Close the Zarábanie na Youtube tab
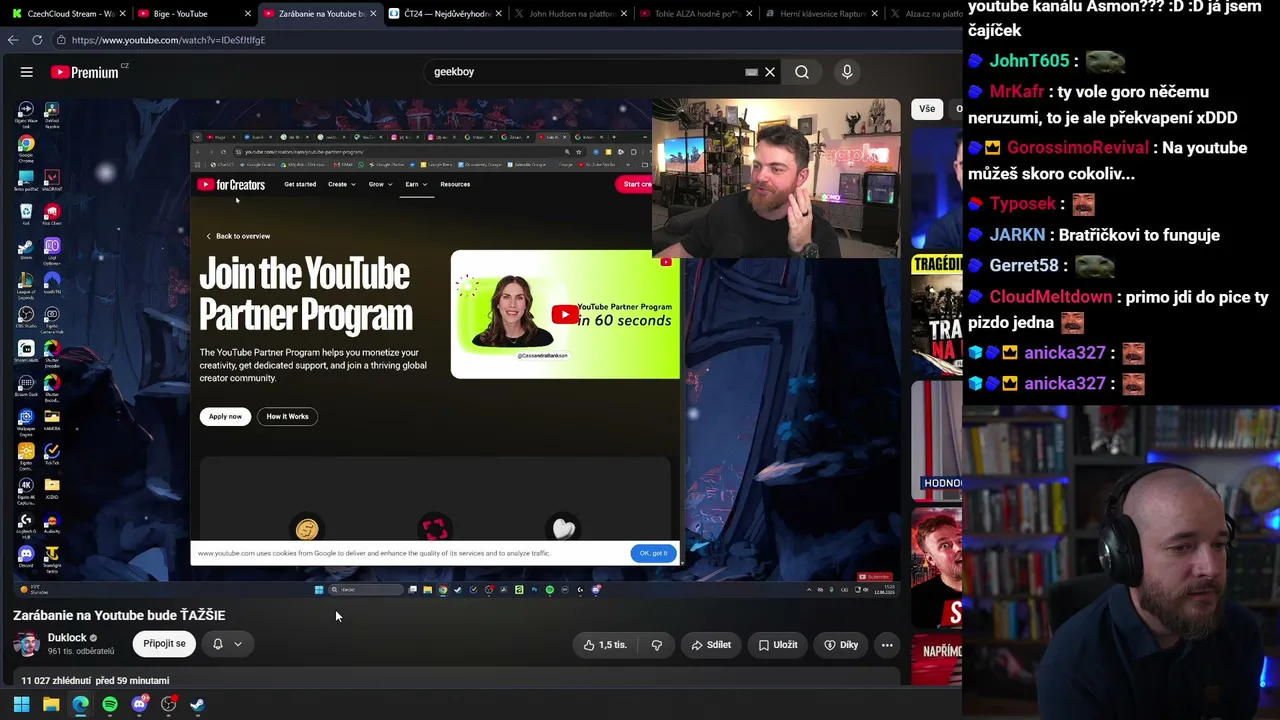This screenshot has height=720, width=1280. (373, 14)
